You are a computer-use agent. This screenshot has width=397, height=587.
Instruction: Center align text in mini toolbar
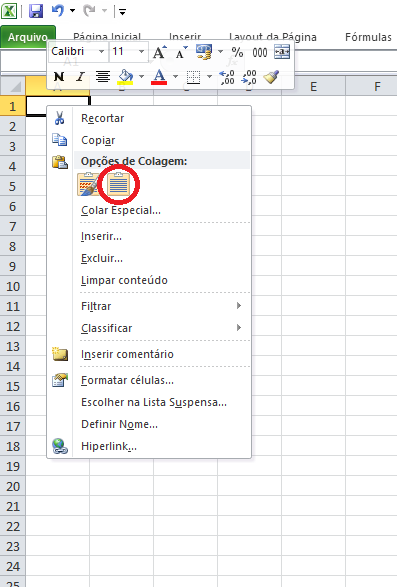tap(103, 76)
